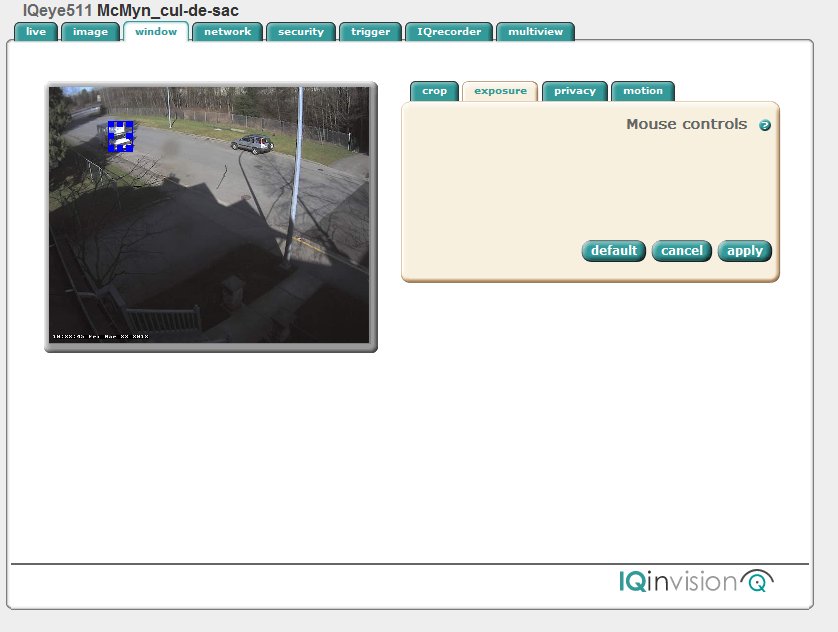Go to the network tab
The height and width of the screenshot is (632, 838).
pyautogui.click(x=227, y=32)
